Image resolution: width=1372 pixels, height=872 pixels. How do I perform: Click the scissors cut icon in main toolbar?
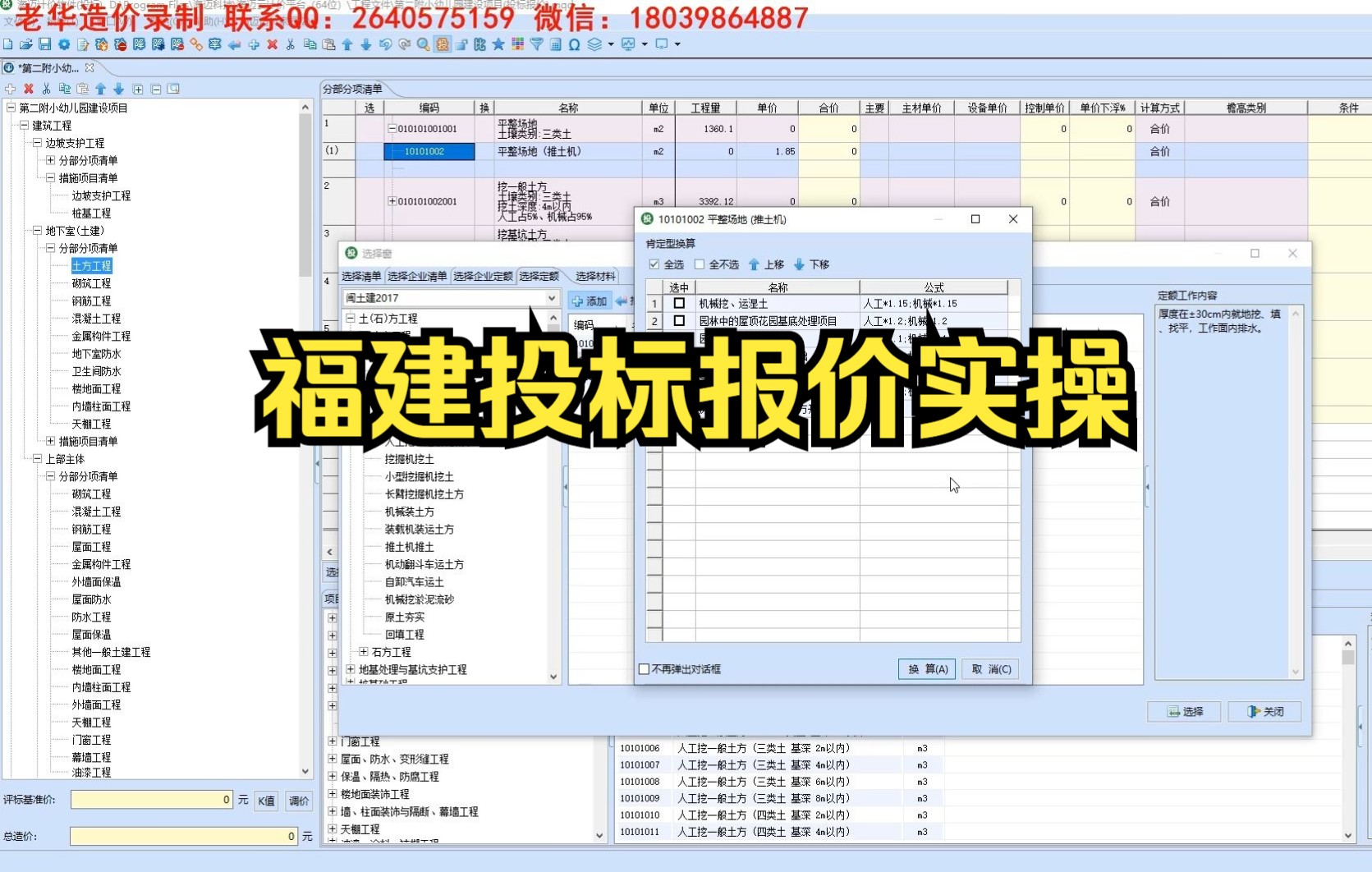coord(291,44)
